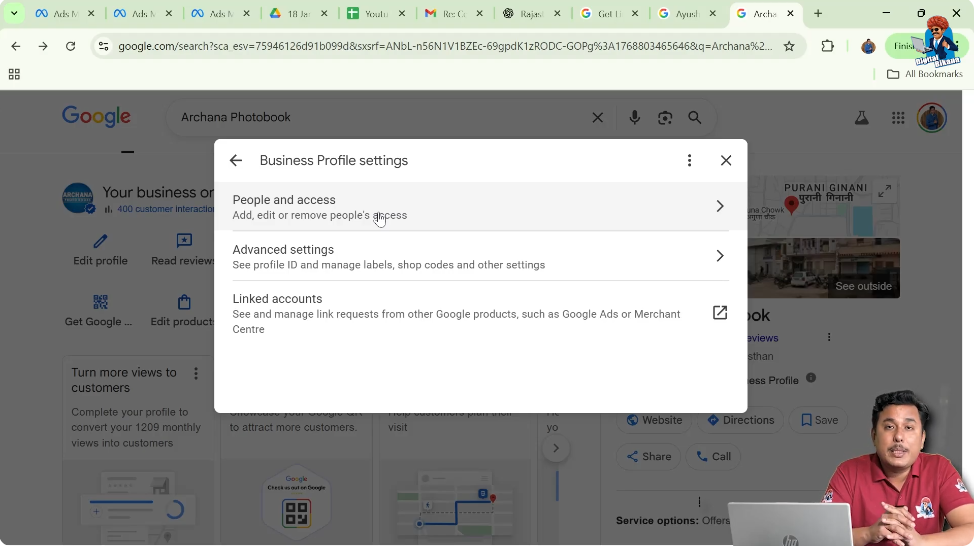Open People and access settings
The width and height of the screenshot is (975, 547).
(480, 206)
